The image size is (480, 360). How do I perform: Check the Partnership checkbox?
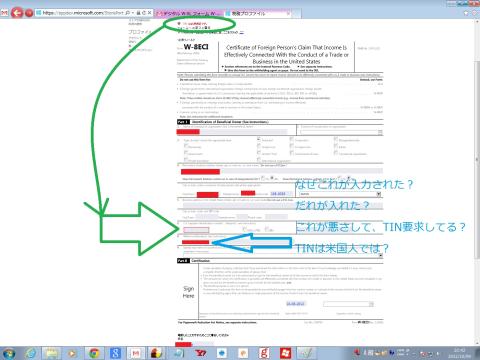[x=186, y=146]
